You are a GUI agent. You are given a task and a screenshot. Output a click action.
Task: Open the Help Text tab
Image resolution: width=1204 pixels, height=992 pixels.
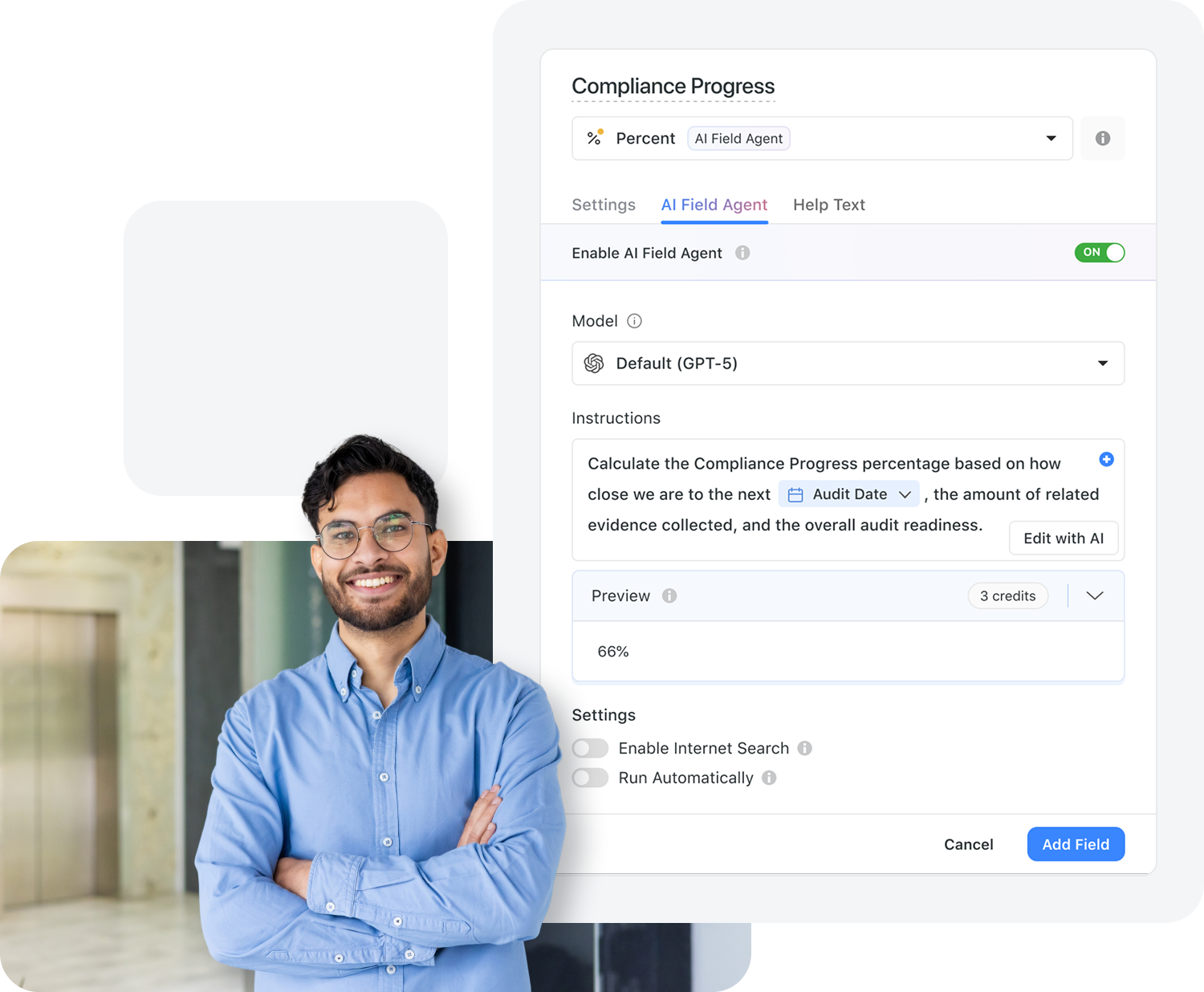(x=829, y=205)
